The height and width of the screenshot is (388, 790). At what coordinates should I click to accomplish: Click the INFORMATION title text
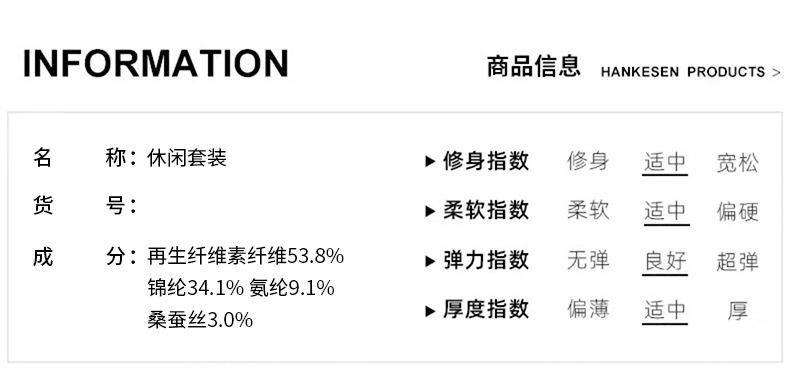(x=156, y=63)
